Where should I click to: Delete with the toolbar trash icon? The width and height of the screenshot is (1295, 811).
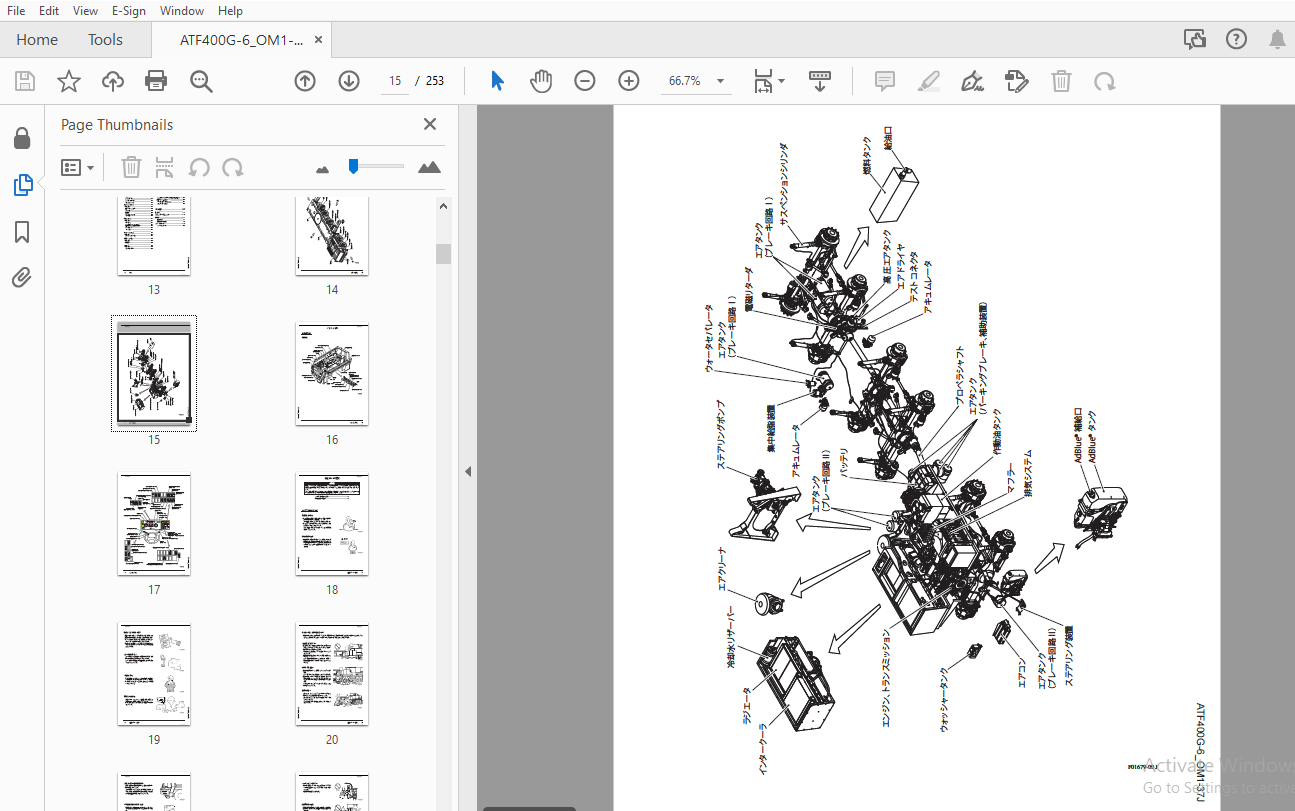[1061, 81]
